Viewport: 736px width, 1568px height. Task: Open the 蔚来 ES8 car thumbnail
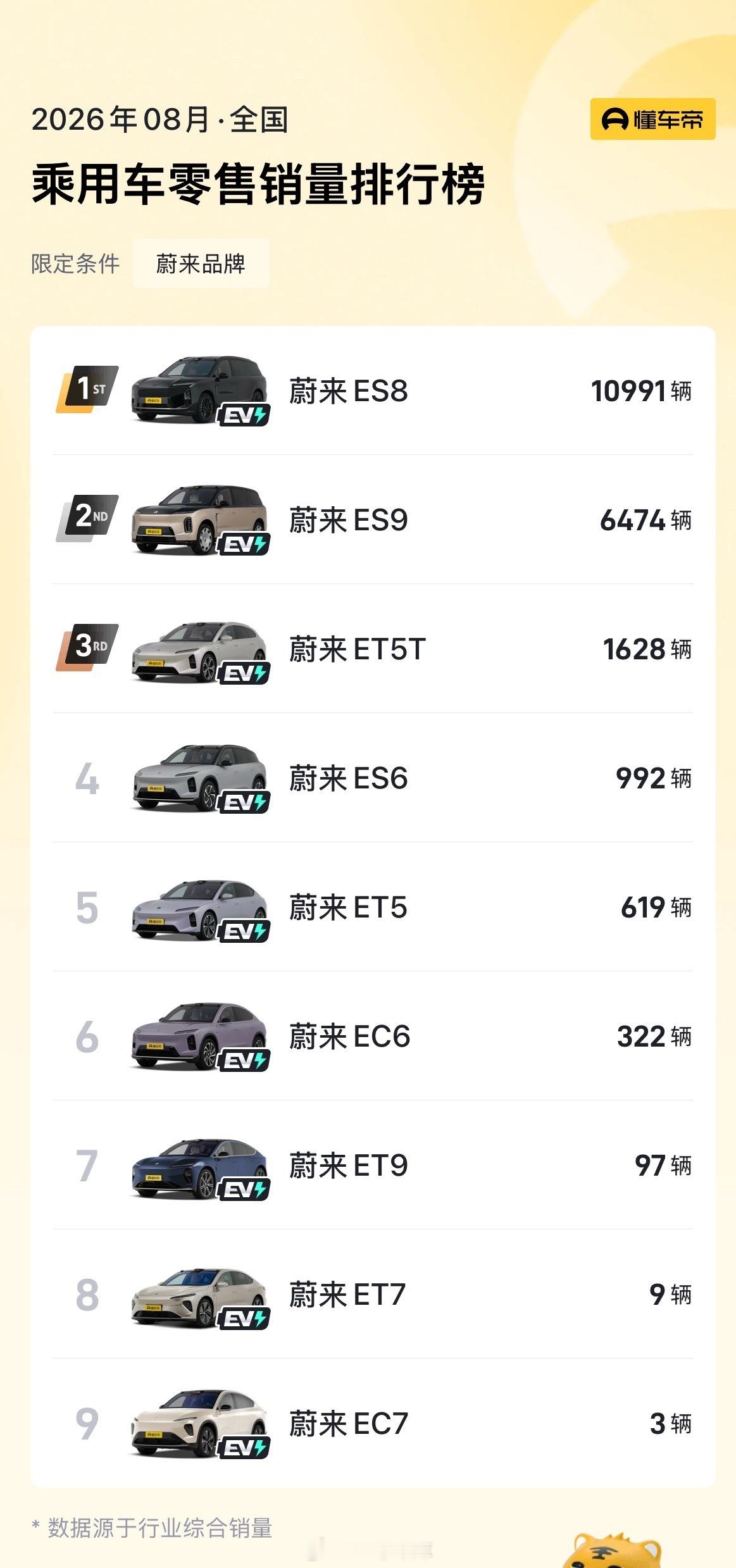[199, 390]
